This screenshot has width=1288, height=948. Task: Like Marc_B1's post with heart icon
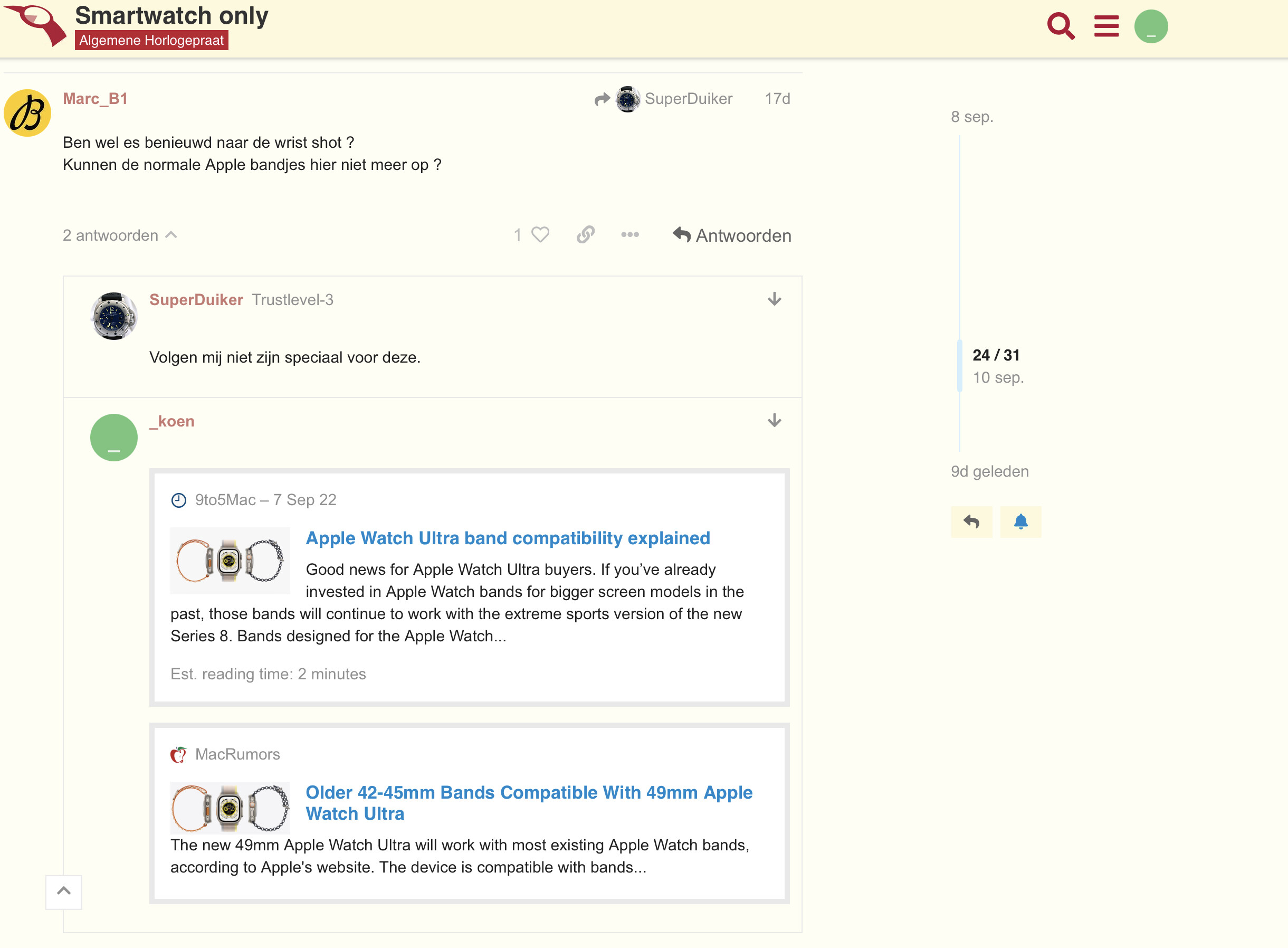click(x=540, y=235)
